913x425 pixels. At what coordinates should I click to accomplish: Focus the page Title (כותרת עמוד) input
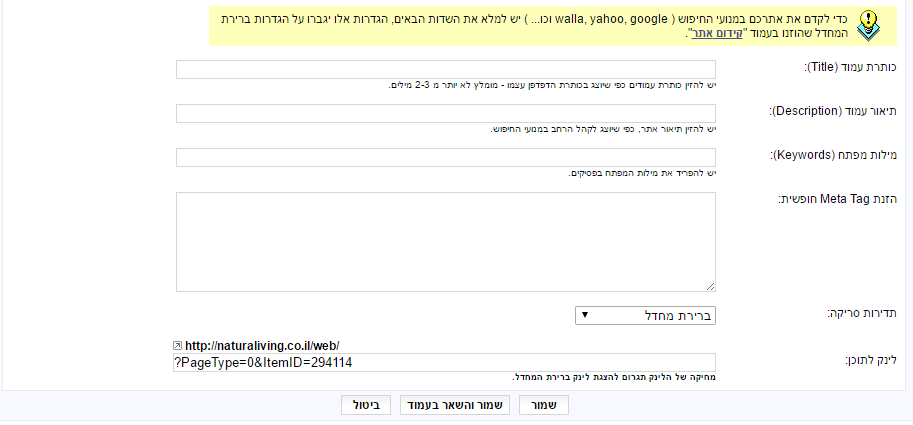pos(445,69)
